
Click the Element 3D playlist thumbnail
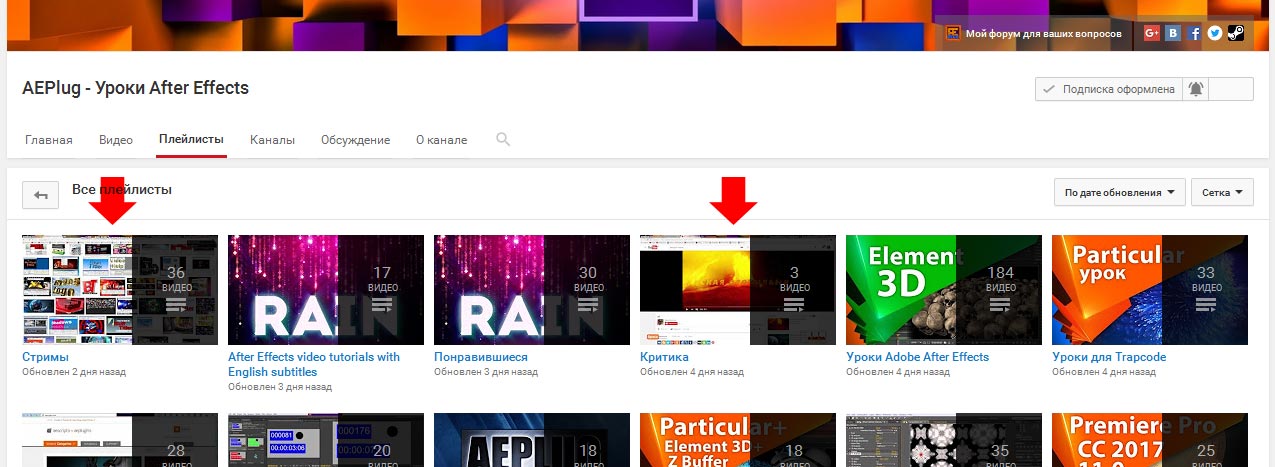[944, 290]
